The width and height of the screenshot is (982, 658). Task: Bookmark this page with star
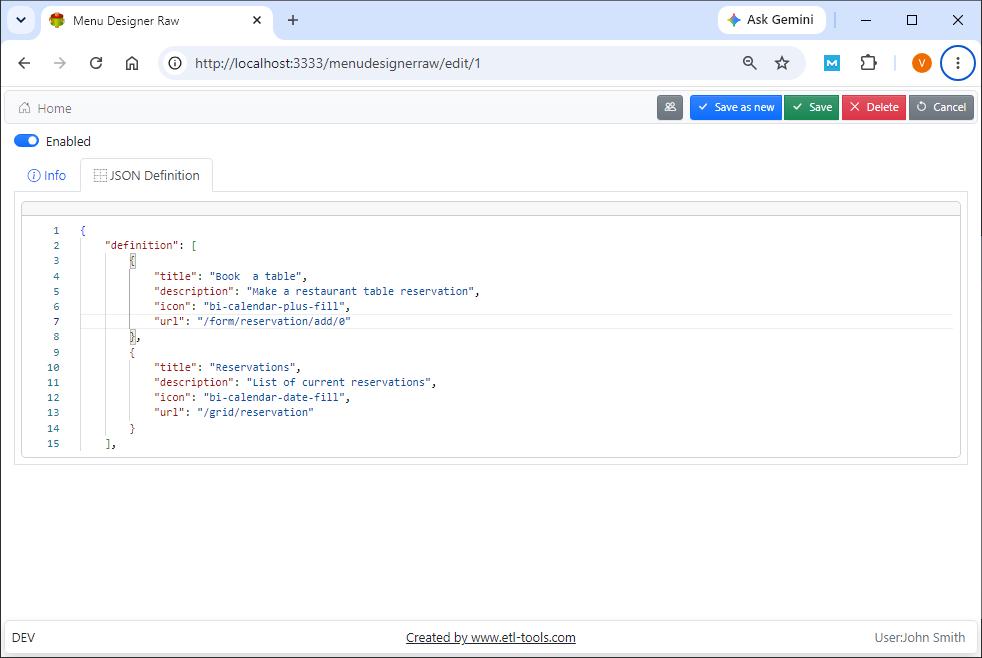(782, 63)
